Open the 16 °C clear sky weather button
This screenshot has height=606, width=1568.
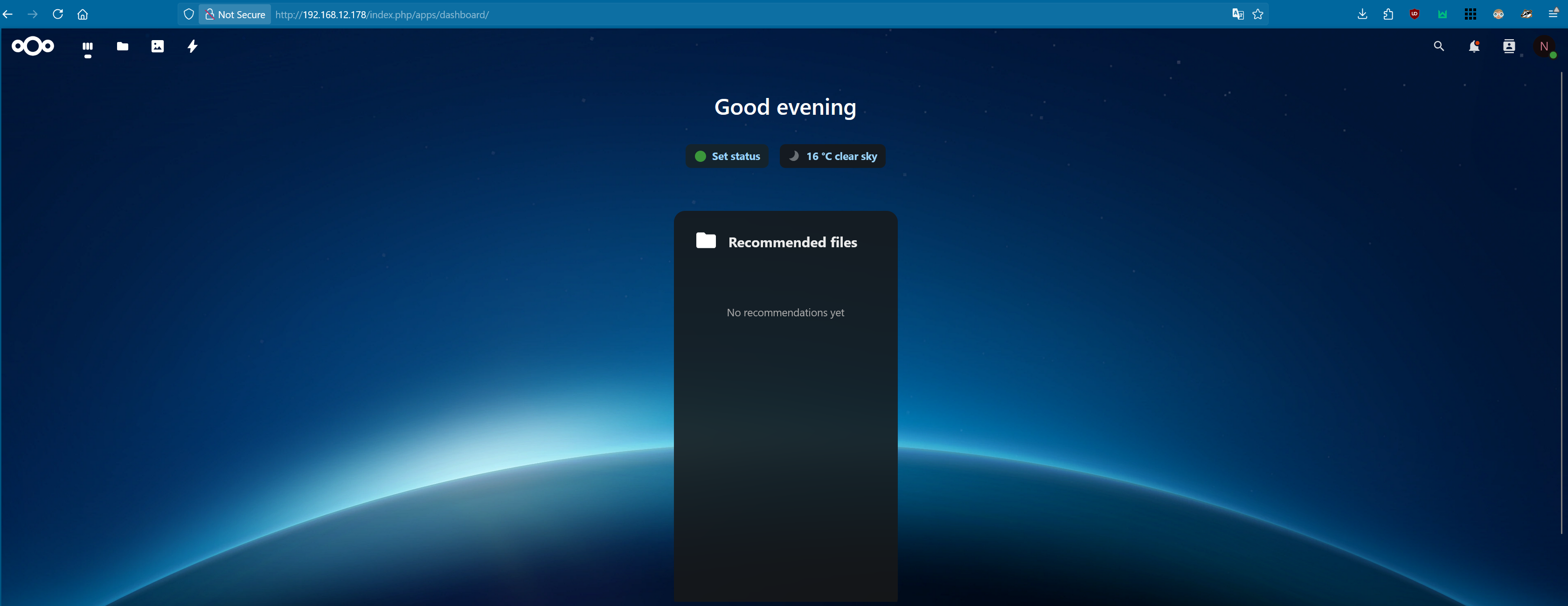coord(832,156)
